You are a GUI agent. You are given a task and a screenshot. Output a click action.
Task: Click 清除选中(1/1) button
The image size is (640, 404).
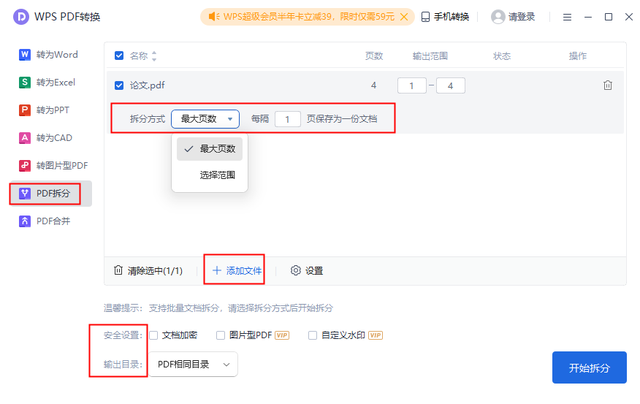point(148,271)
